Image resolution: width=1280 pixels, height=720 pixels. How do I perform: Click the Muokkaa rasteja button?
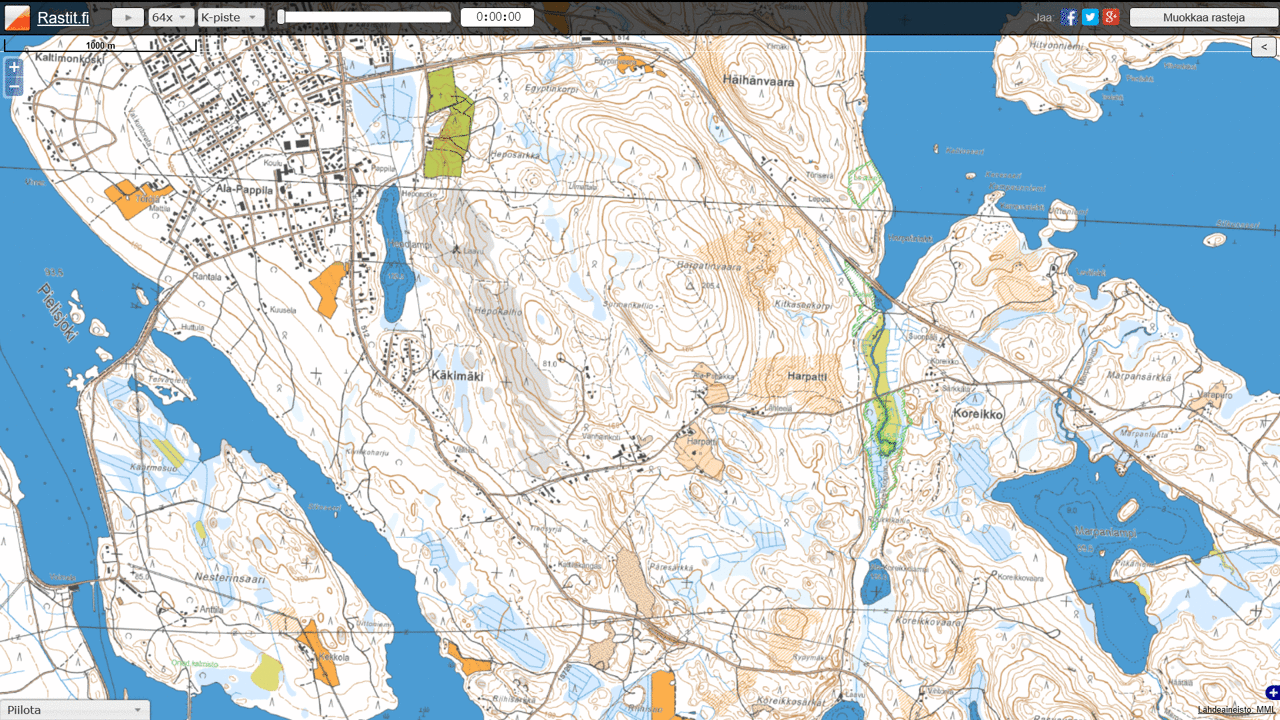(x=1203, y=17)
